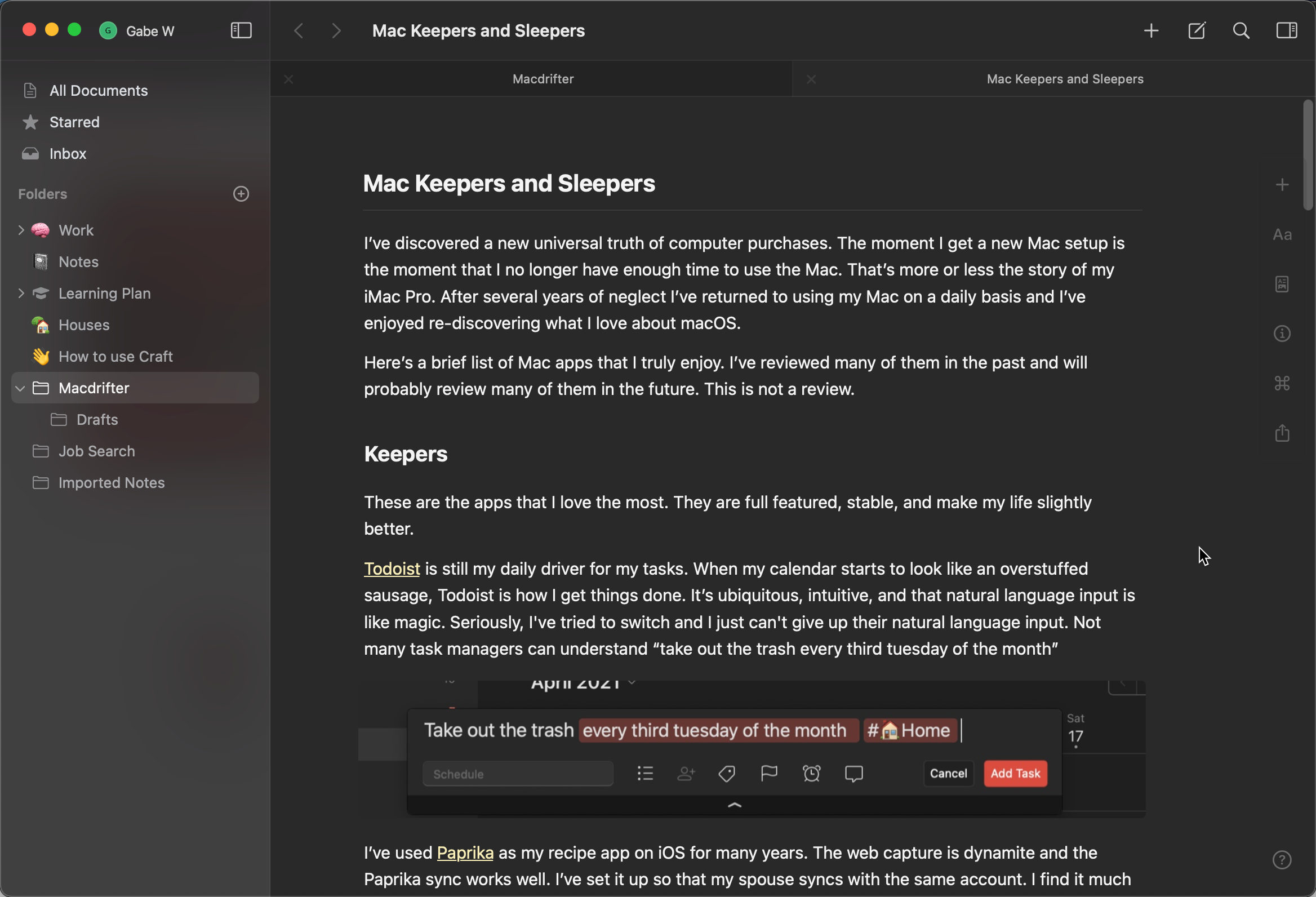Add new folder with circled plus
Viewport: 1316px width, 897px height.
[x=241, y=194]
